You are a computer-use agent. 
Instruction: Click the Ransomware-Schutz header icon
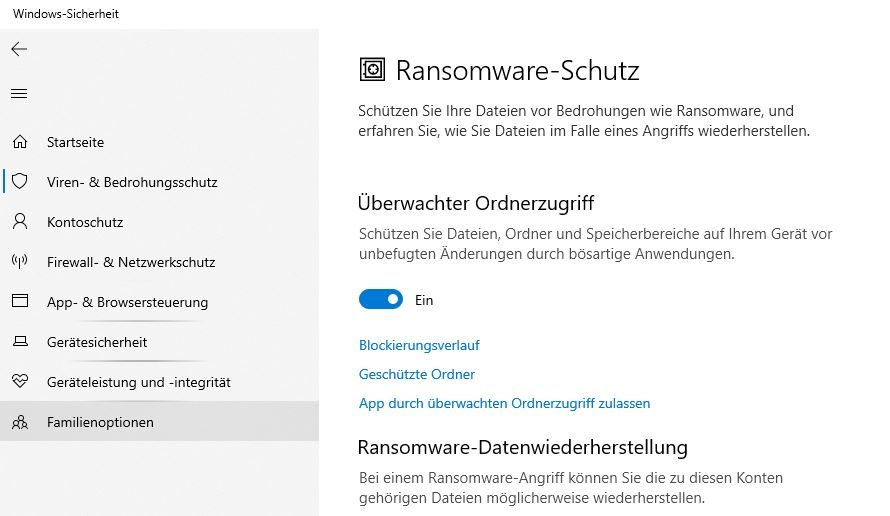click(x=372, y=70)
